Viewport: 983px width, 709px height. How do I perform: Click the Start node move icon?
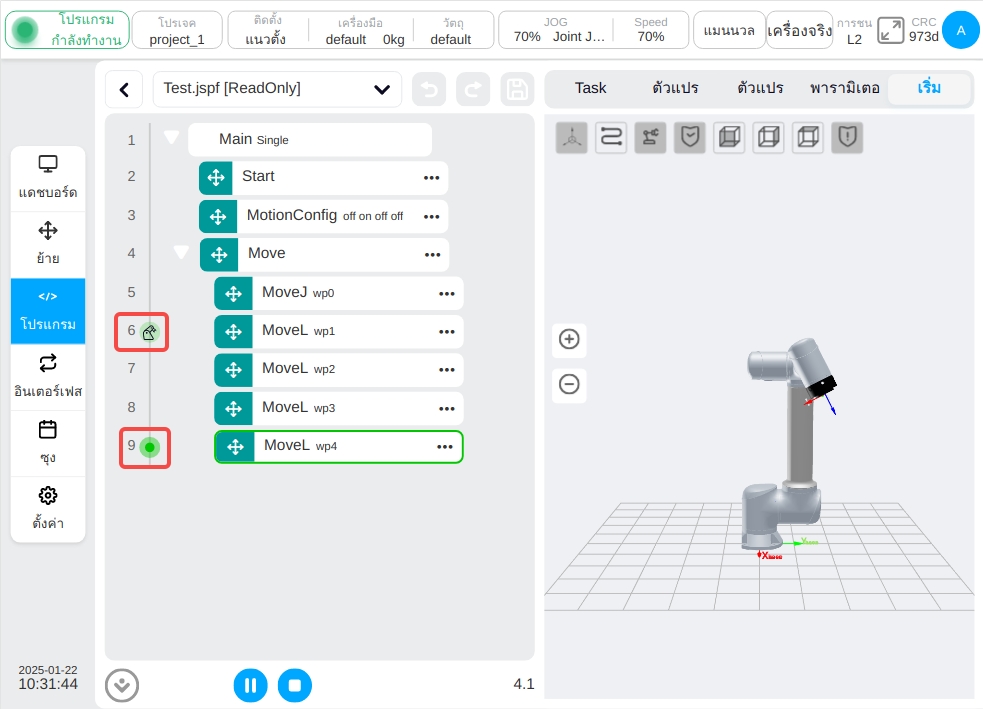(x=216, y=178)
